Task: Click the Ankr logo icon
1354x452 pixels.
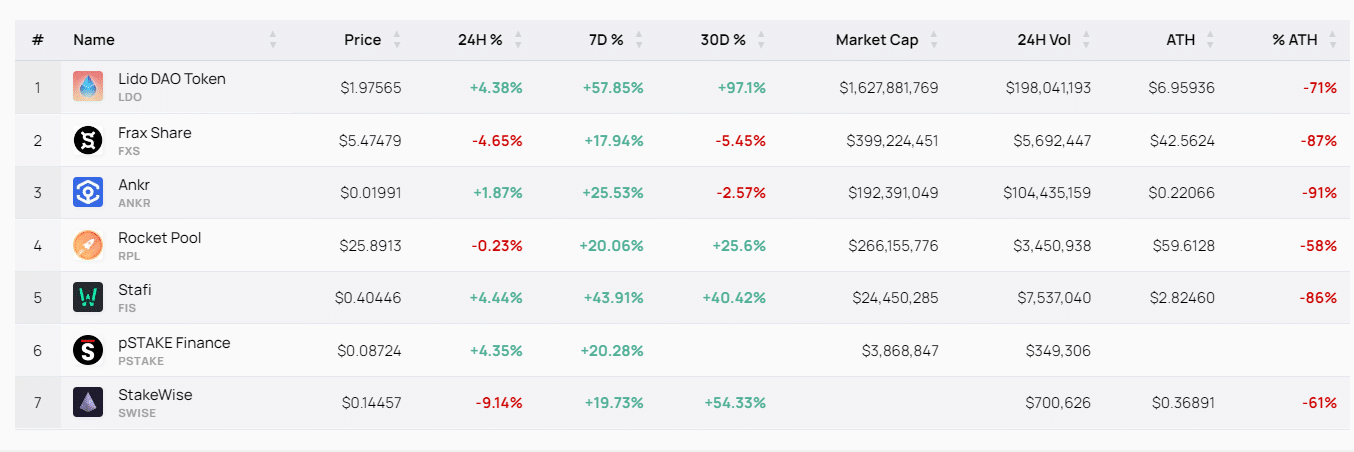Action: coord(88,192)
